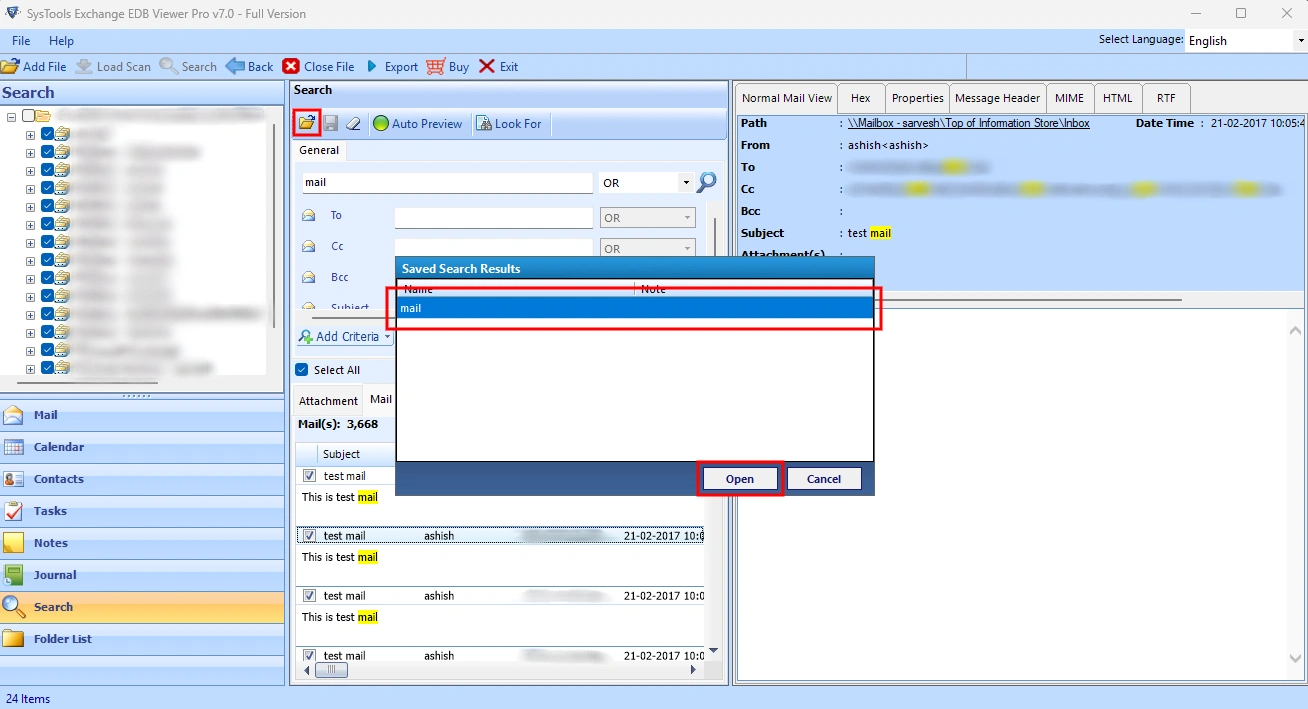Click the Cancel button in dialog
This screenshot has width=1308, height=709.
pos(824,479)
